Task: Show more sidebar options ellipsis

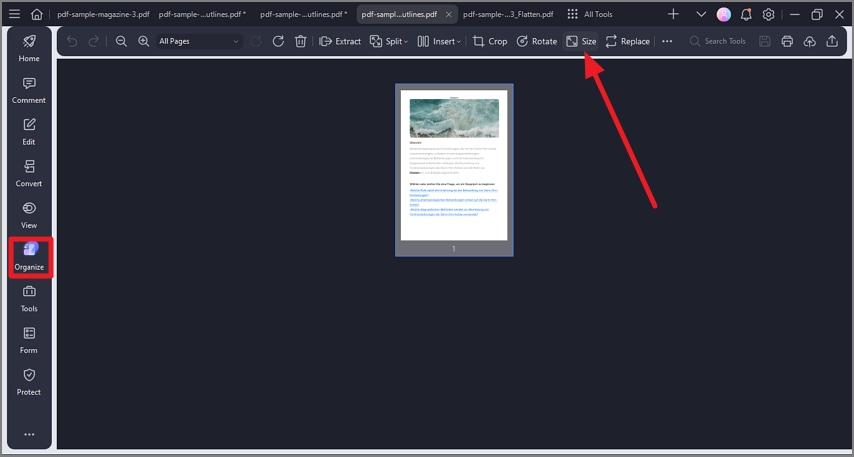Action: coord(29,434)
